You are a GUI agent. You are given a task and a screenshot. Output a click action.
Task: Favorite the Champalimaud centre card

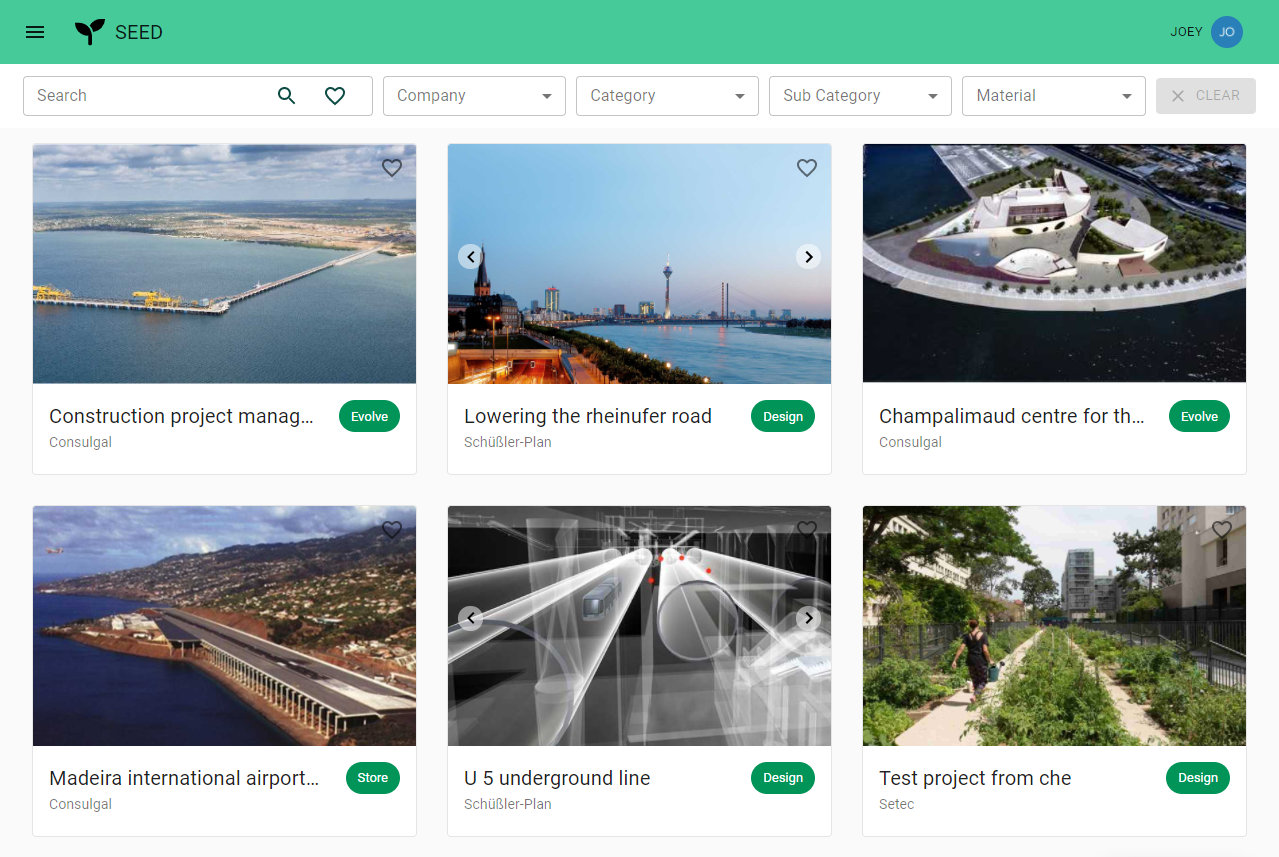[x=1222, y=168]
